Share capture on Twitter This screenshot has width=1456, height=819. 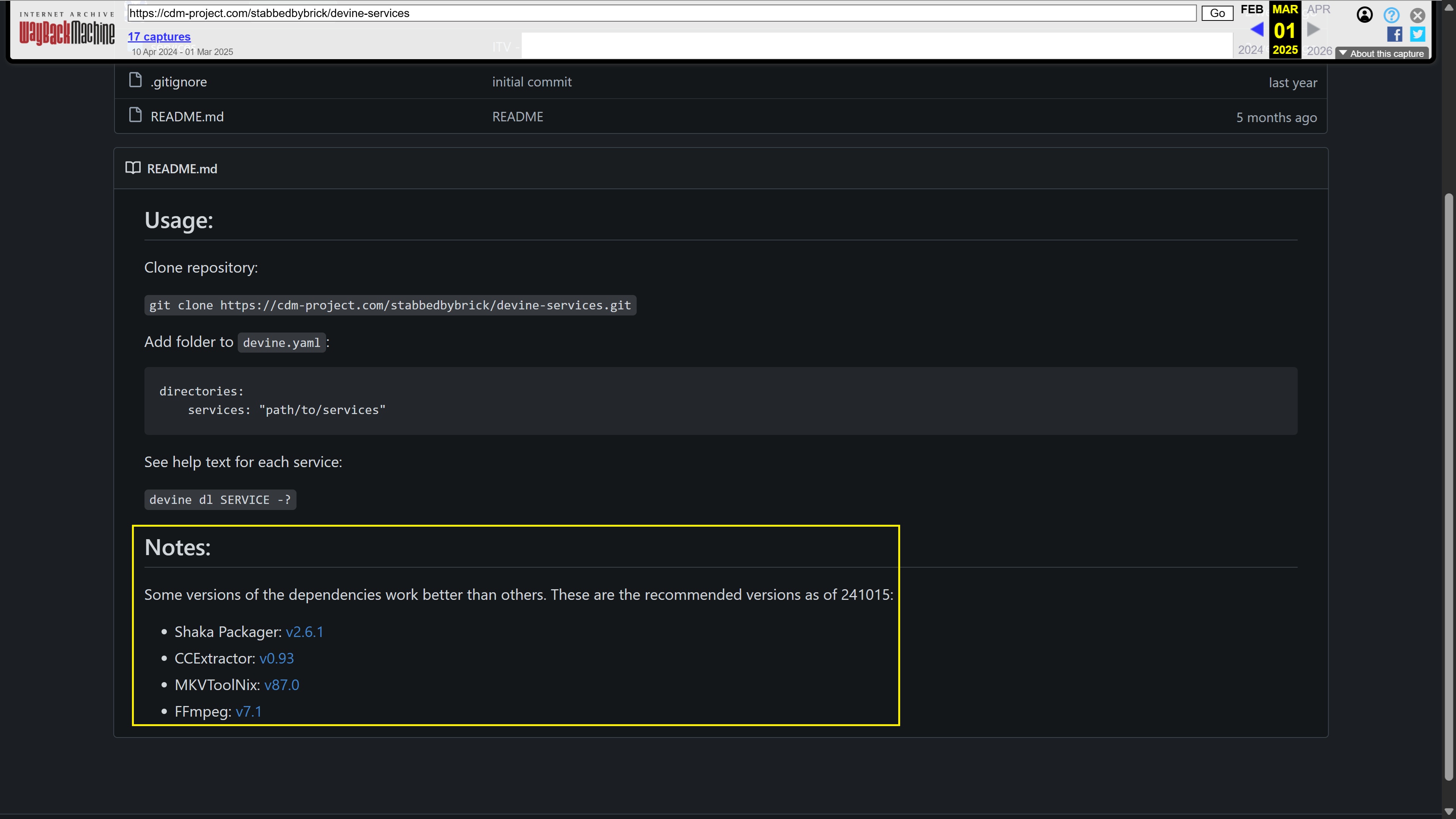1418,35
